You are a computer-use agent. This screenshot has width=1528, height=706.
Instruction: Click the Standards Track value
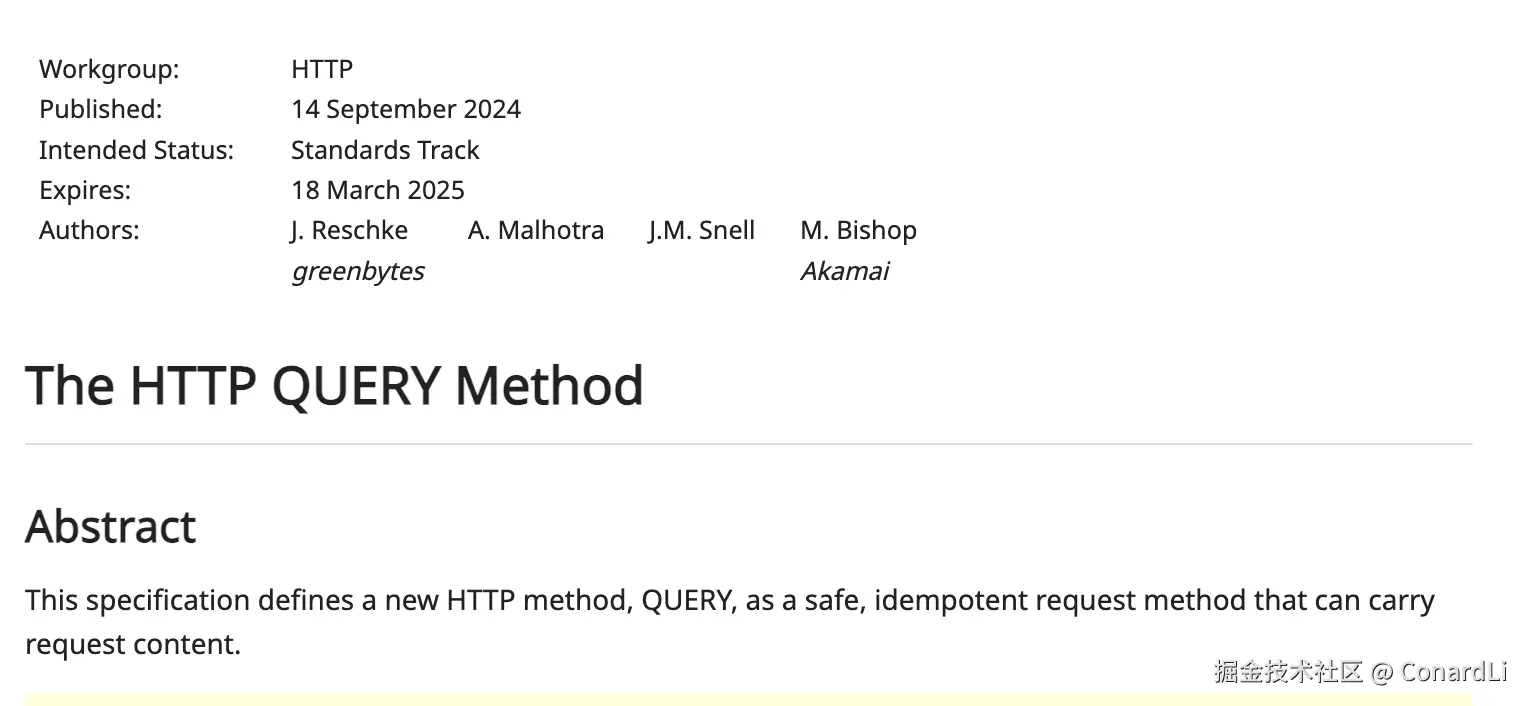tap(385, 150)
